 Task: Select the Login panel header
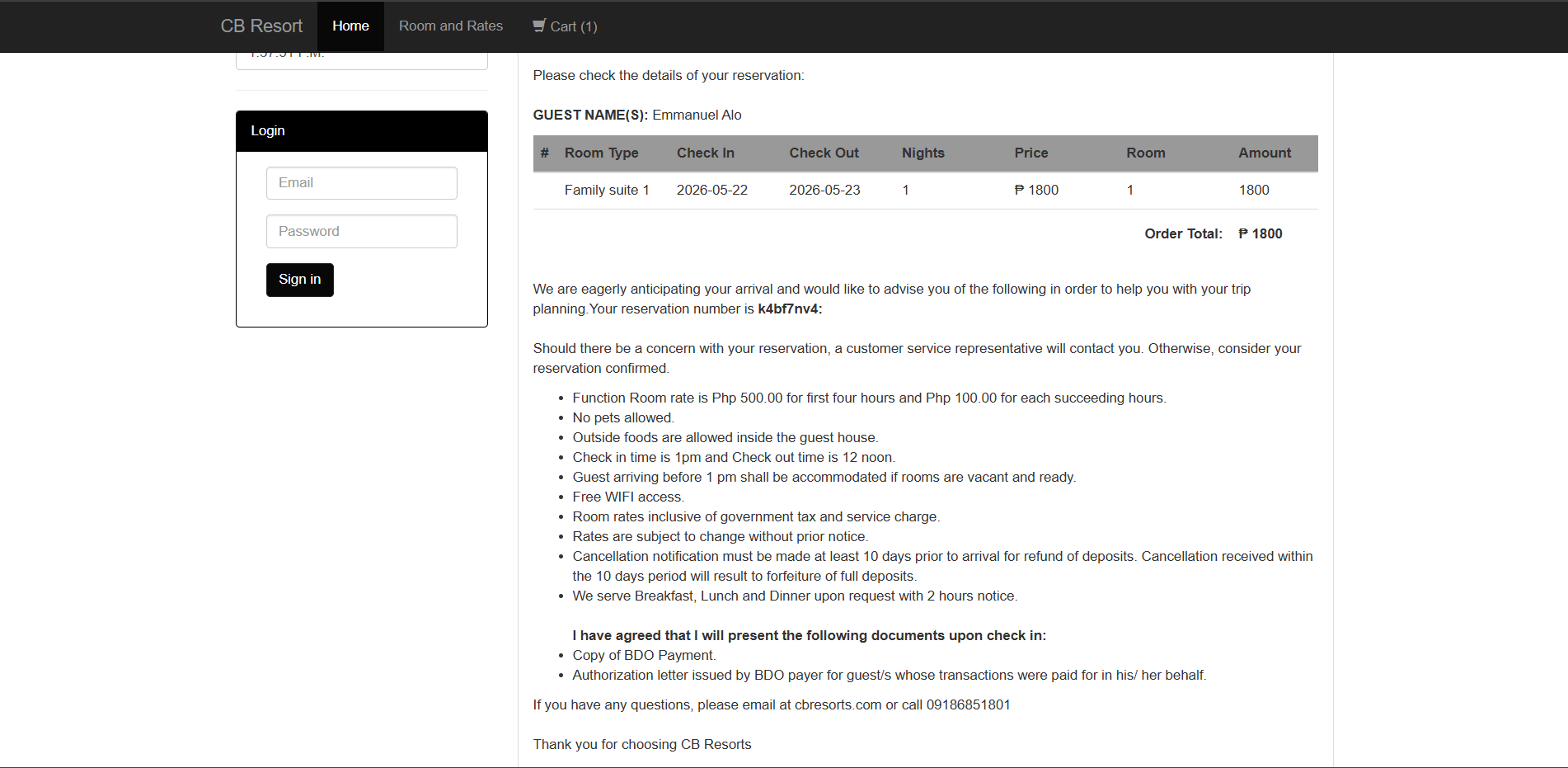click(x=361, y=131)
